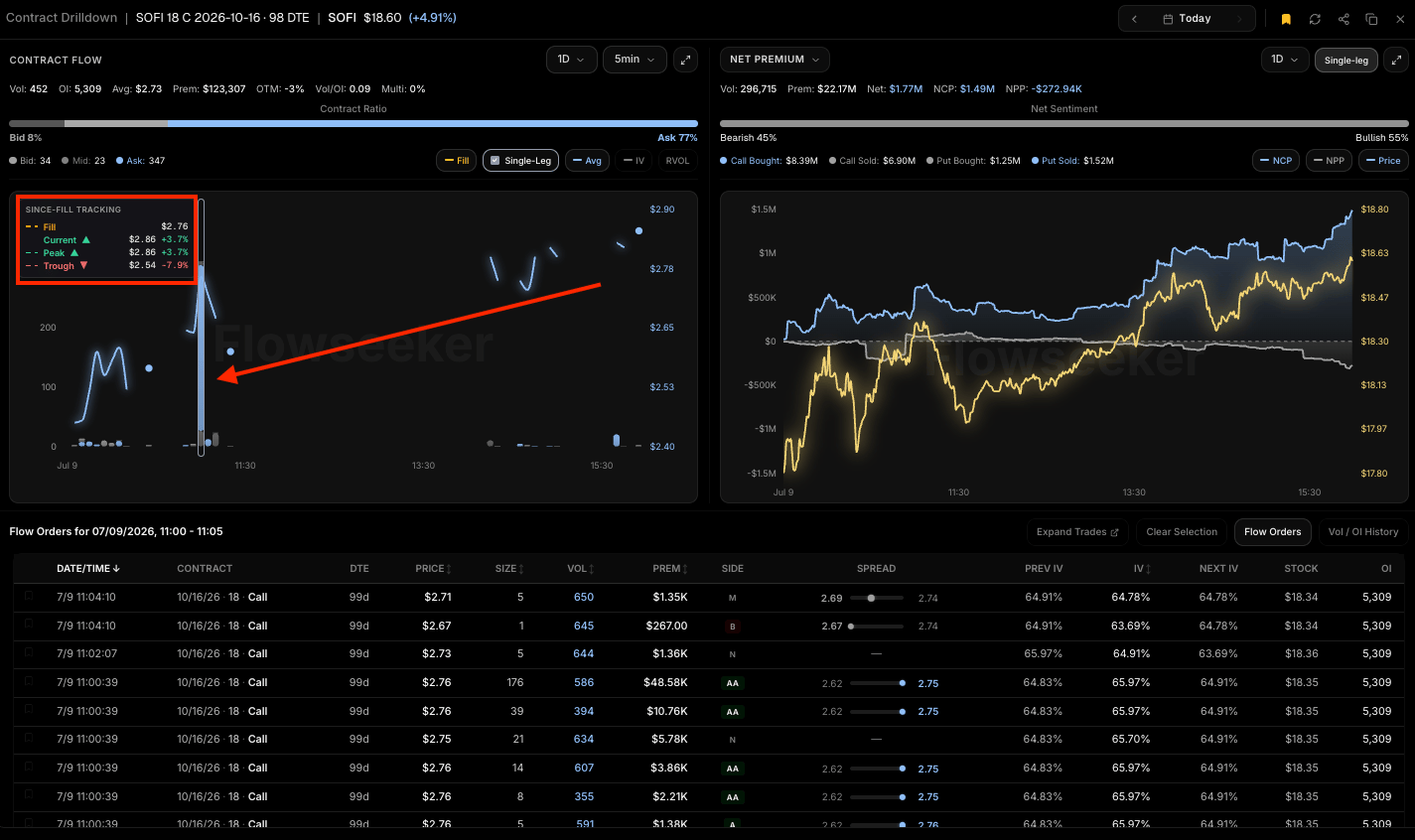Uncheck the Single-Leg checkbox in Contract Flow
Viewport: 1415px width, 840px height.
[495, 161]
